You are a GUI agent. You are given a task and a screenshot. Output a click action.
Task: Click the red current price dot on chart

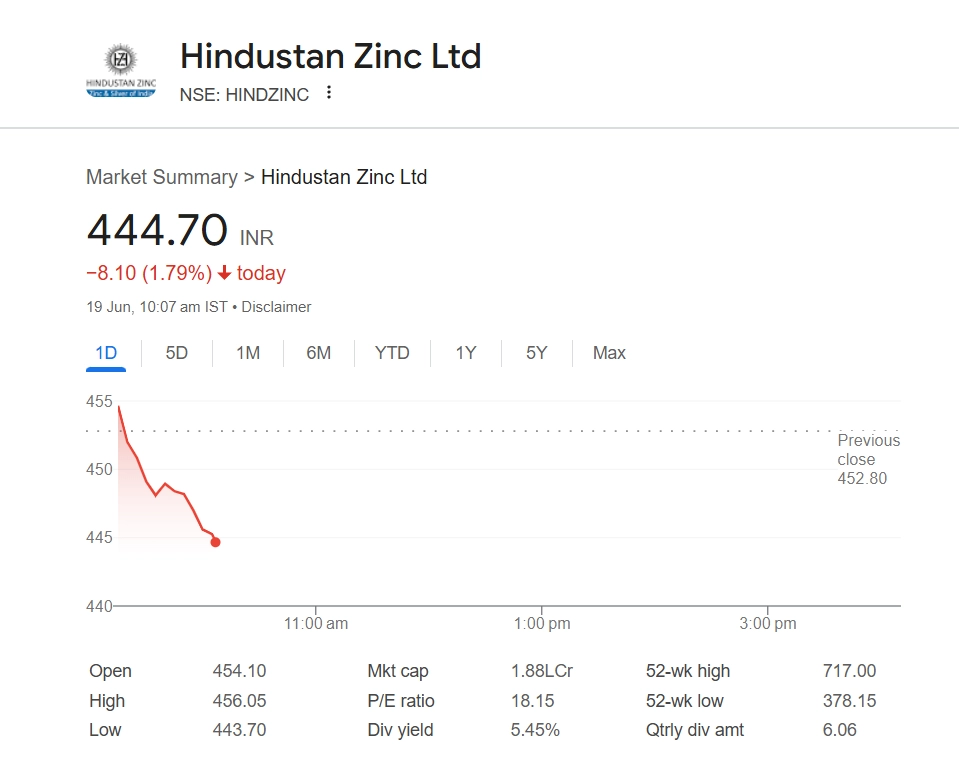click(215, 542)
